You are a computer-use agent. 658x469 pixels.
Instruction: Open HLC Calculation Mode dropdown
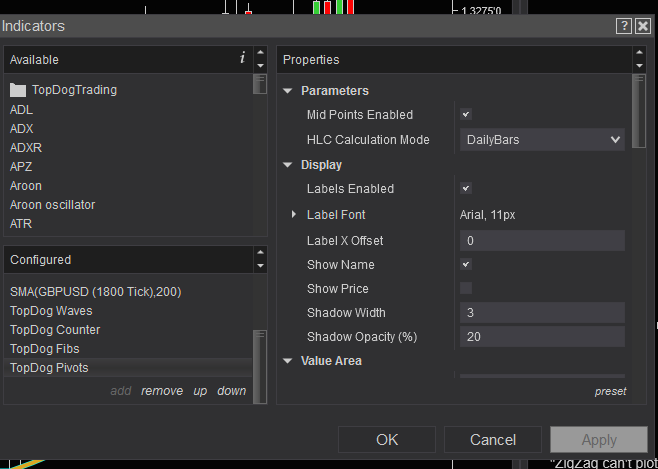coord(542,140)
